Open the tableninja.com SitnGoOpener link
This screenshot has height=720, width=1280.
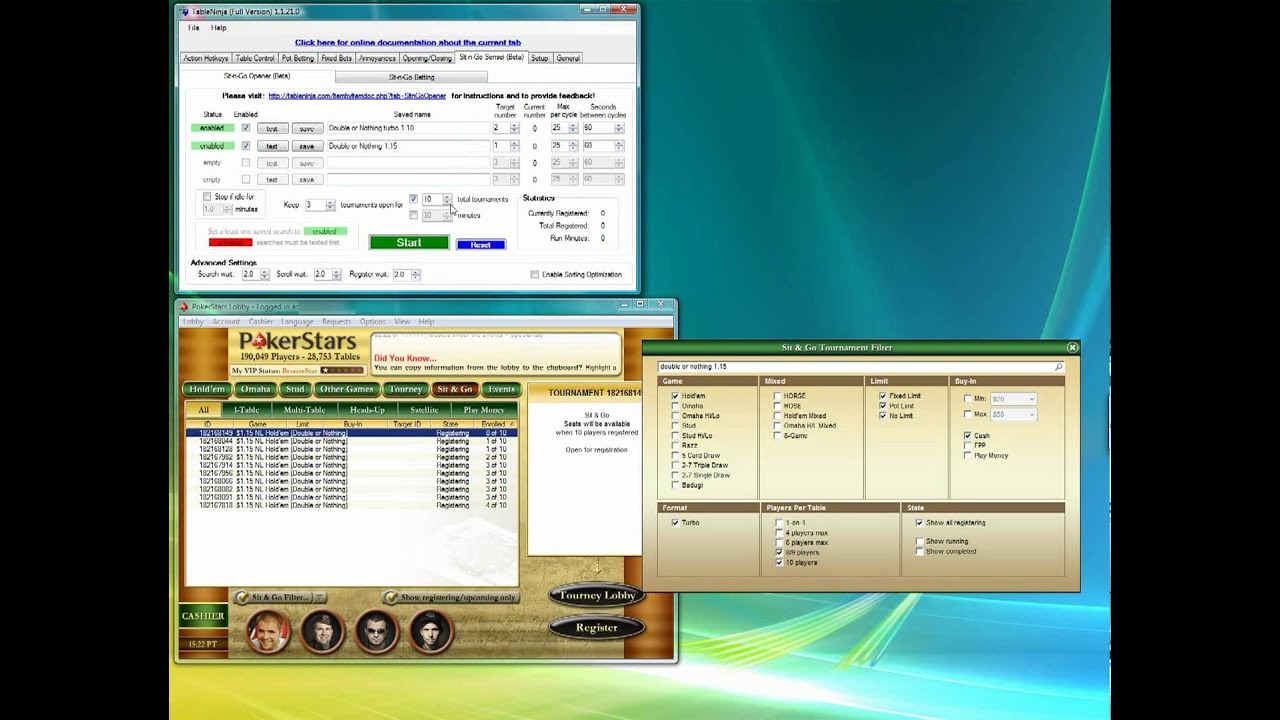click(357, 96)
